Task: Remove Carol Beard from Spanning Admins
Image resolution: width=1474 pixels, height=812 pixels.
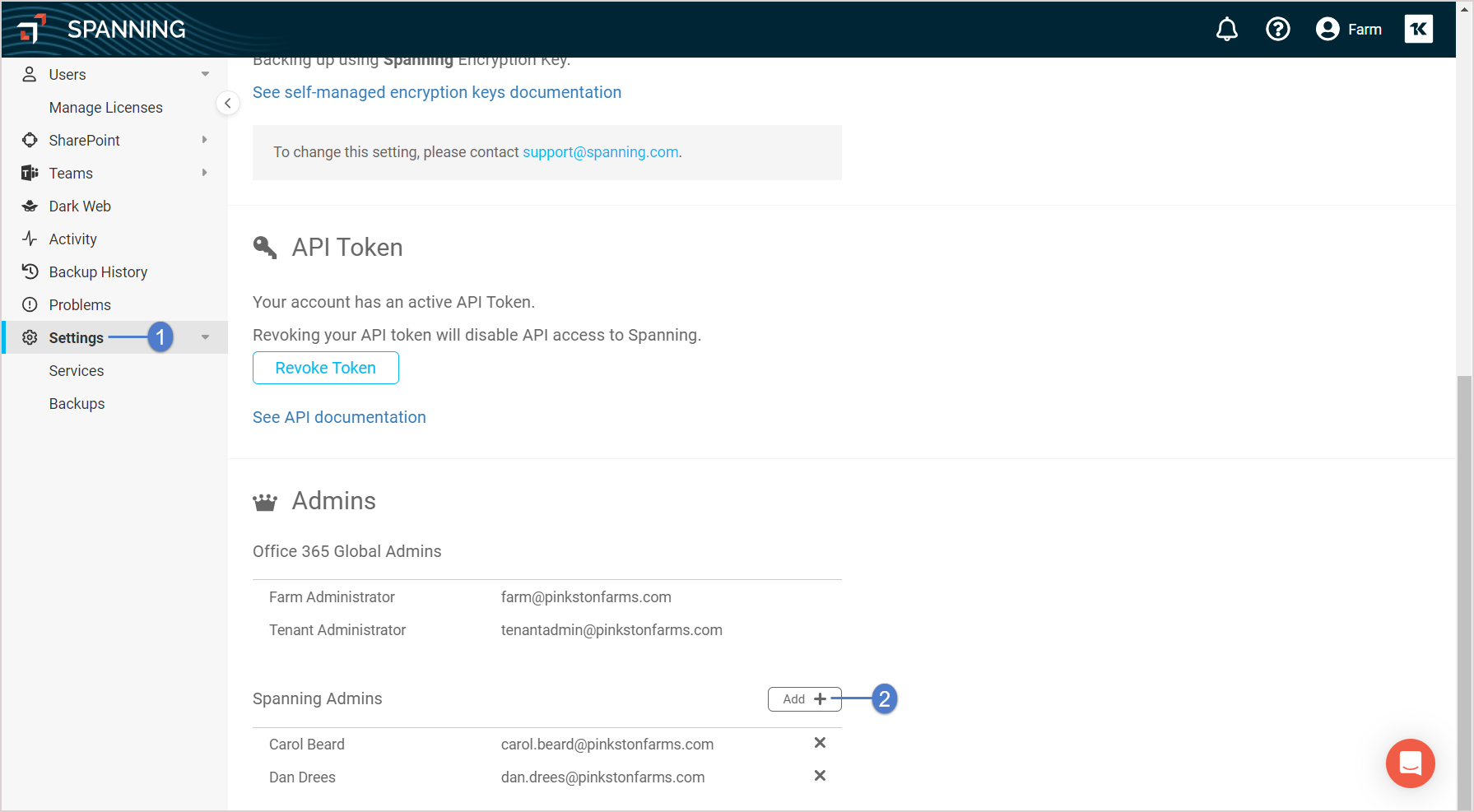Action: (x=820, y=743)
